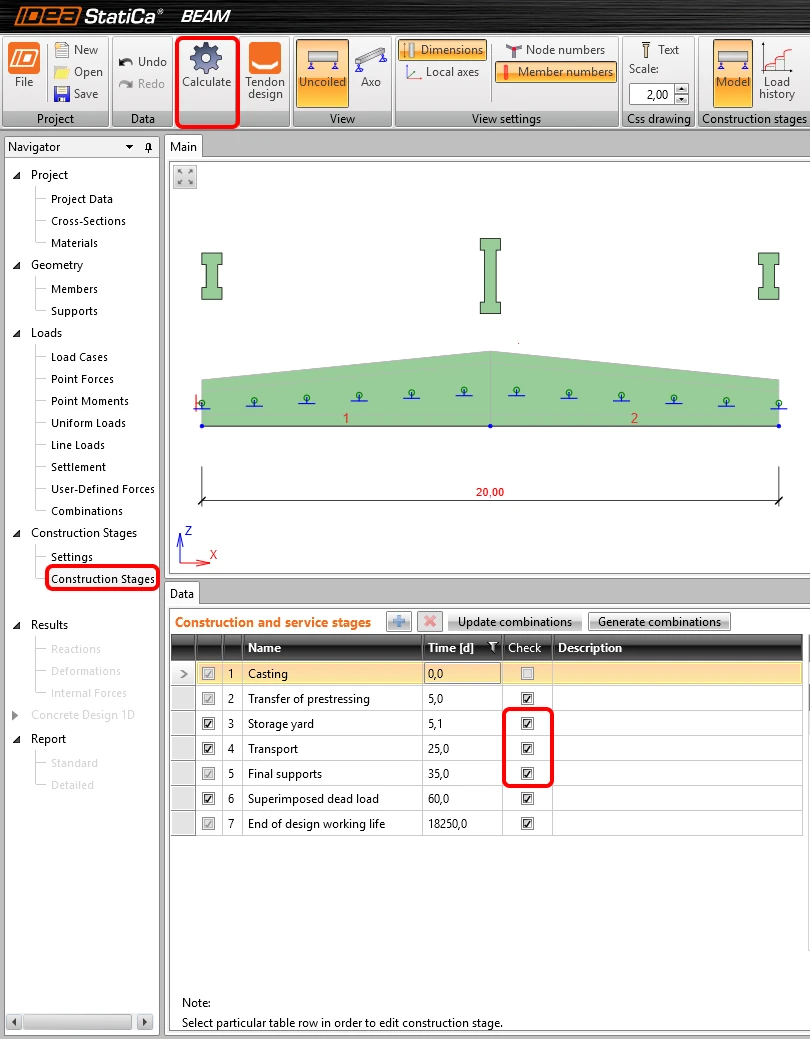The width and height of the screenshot is (810, 1039).
Task: Delete stage using red X icon
Action: coord(430,622)
